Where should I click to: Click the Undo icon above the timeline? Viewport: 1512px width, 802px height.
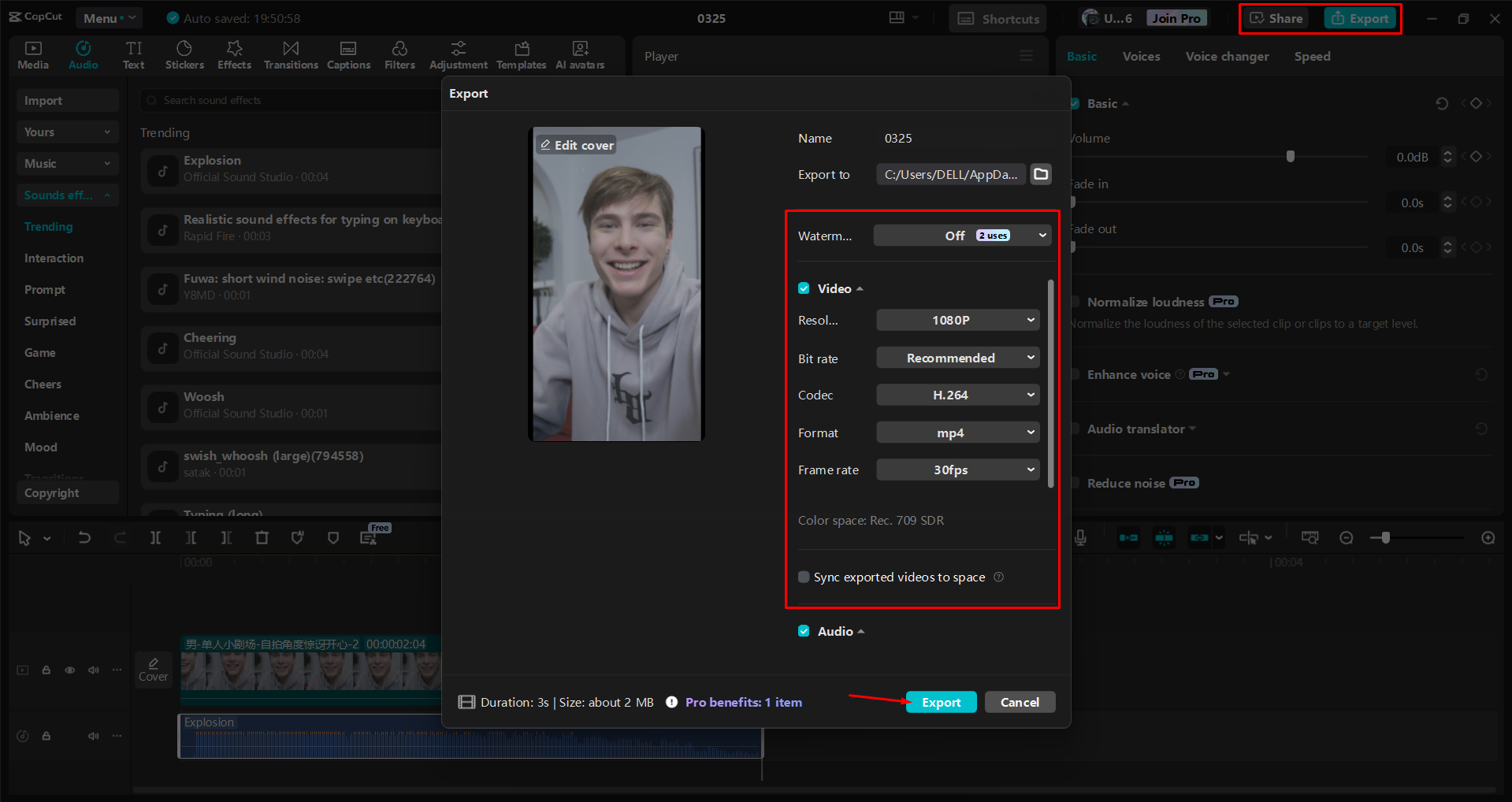click(84, 537)
